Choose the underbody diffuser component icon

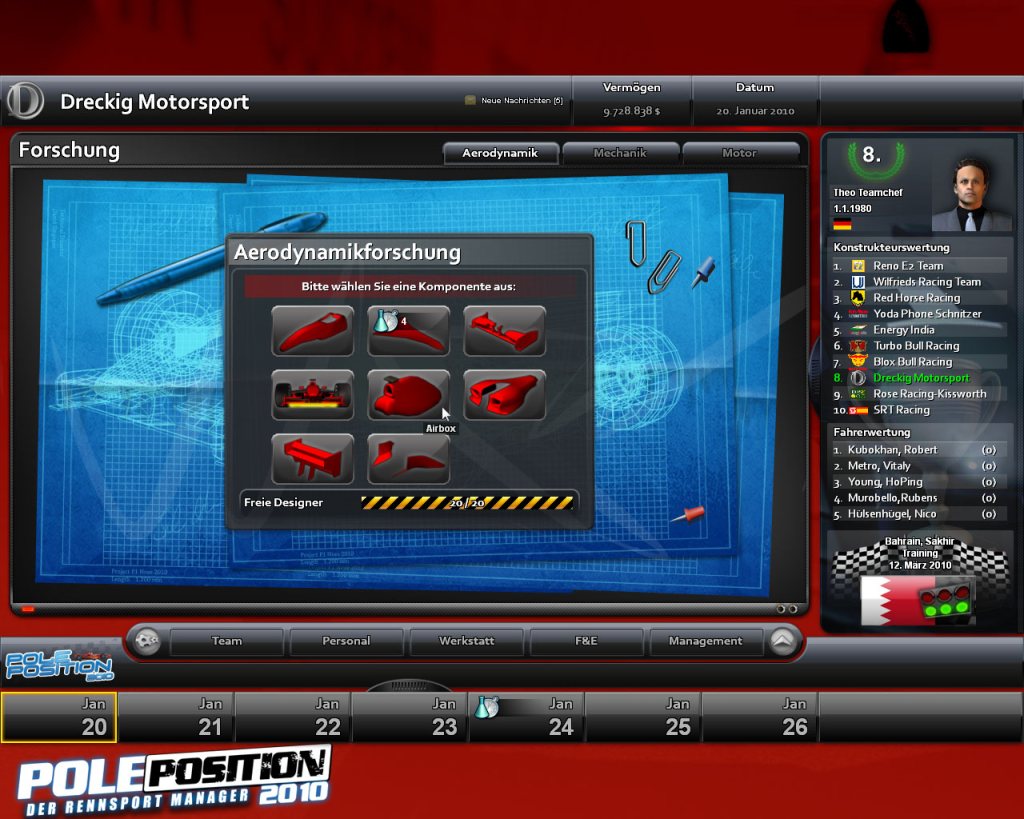[312, 393]
